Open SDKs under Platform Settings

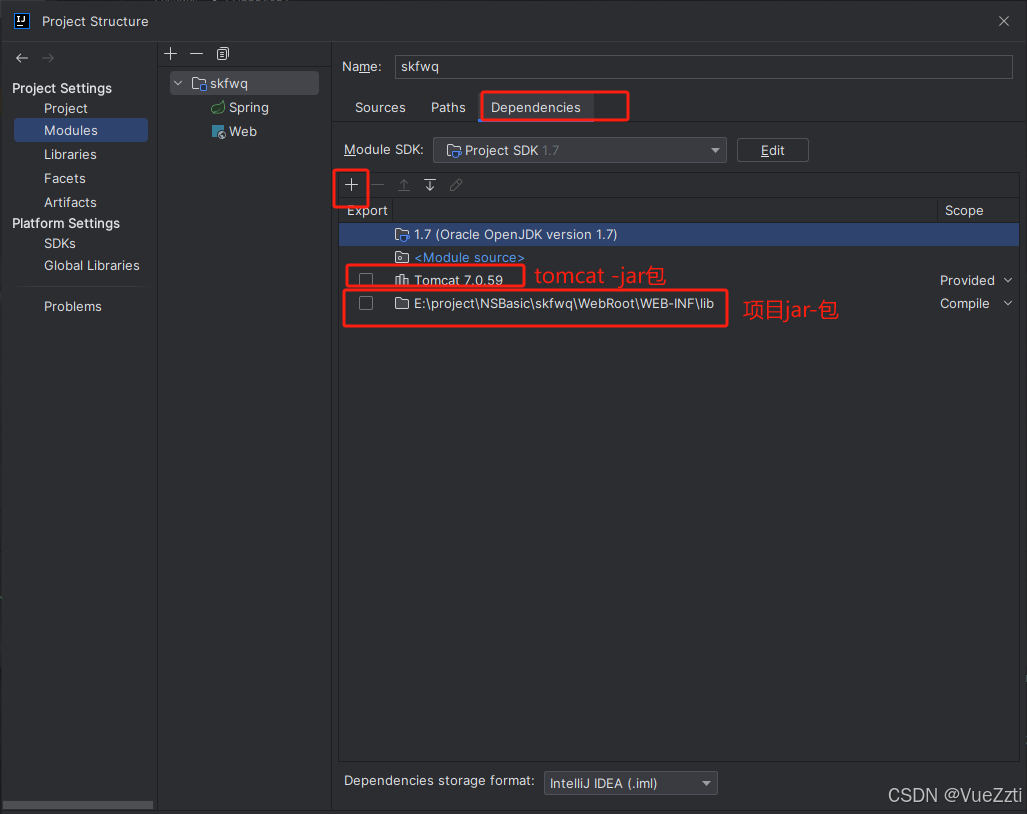pyautogui.click(x=60, y=244)
